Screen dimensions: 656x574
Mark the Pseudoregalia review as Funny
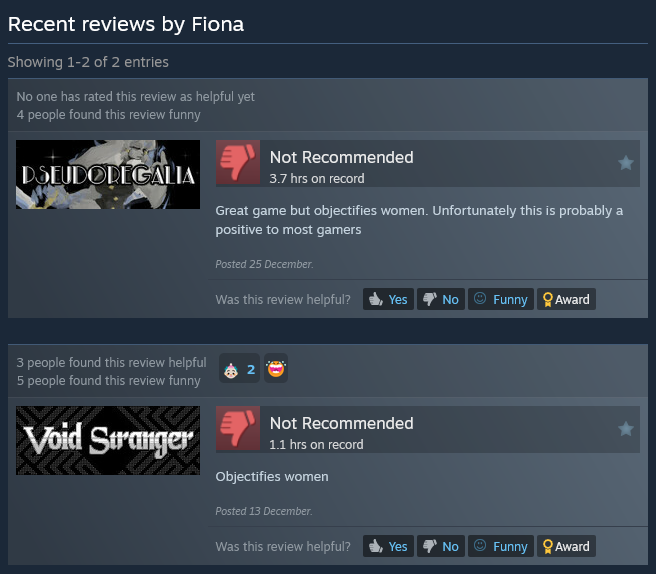pos(501,299)
